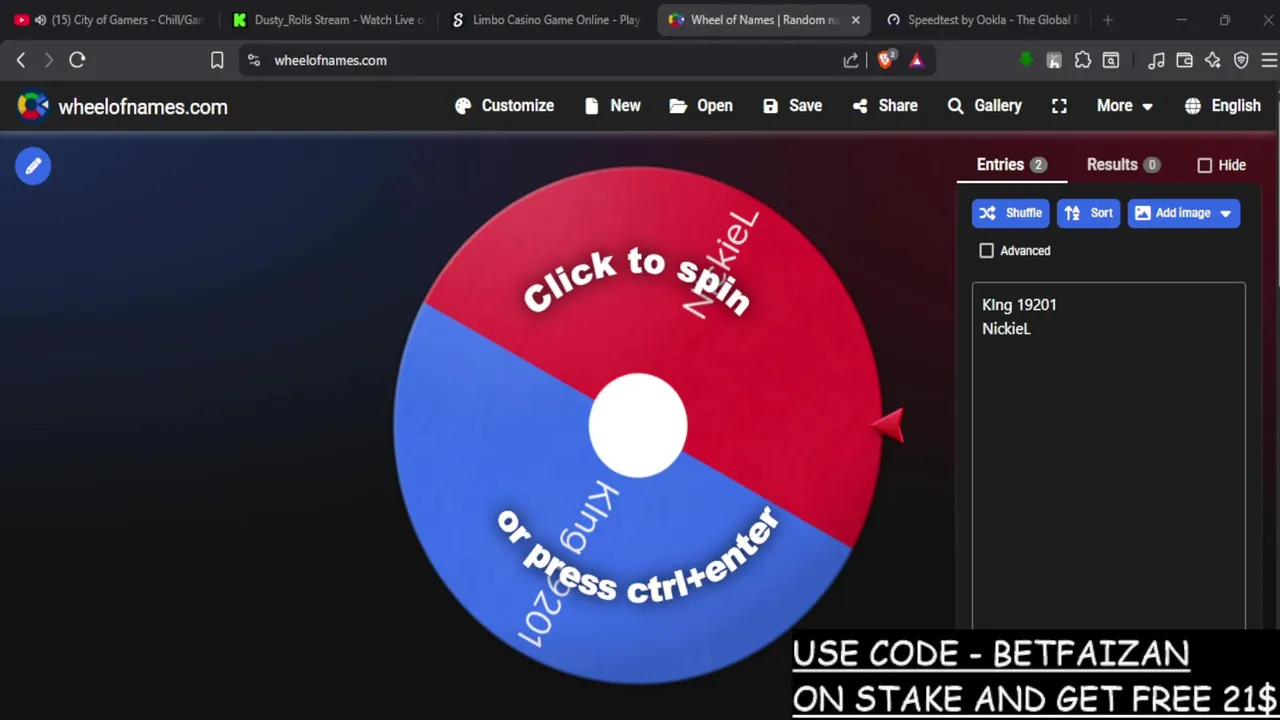Open Brave Shields lion icon
This screenshot has width=1280, height=720.
tap(886, 60)
